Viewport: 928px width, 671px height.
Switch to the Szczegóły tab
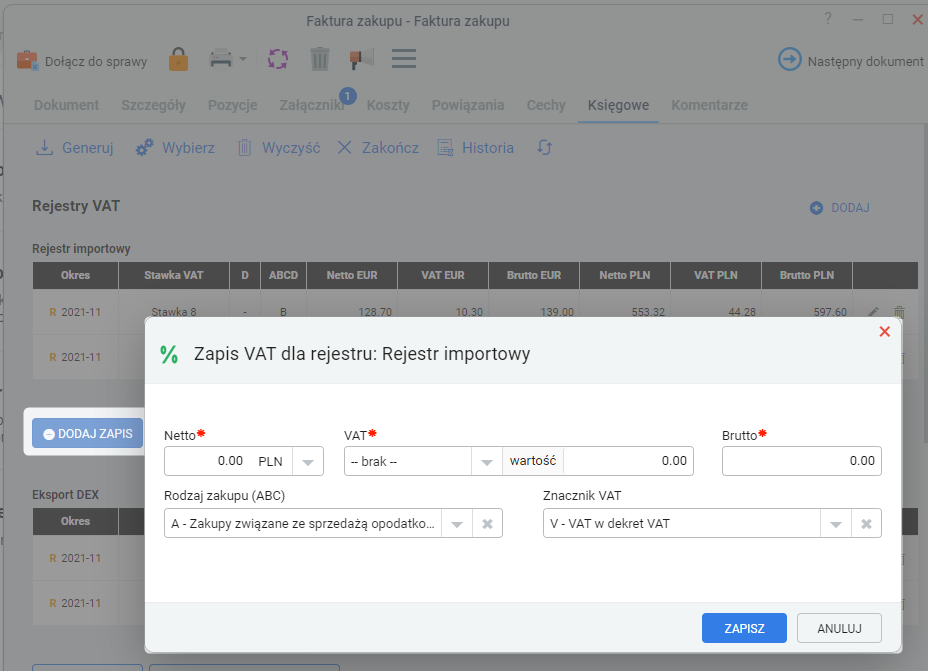153,105
